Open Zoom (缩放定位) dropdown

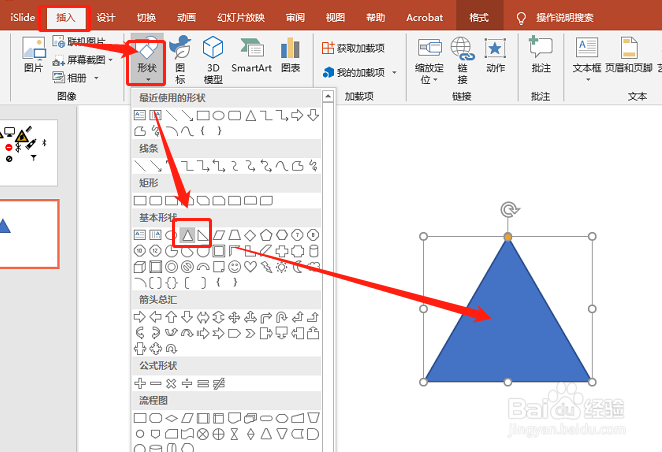pos(429,60)
